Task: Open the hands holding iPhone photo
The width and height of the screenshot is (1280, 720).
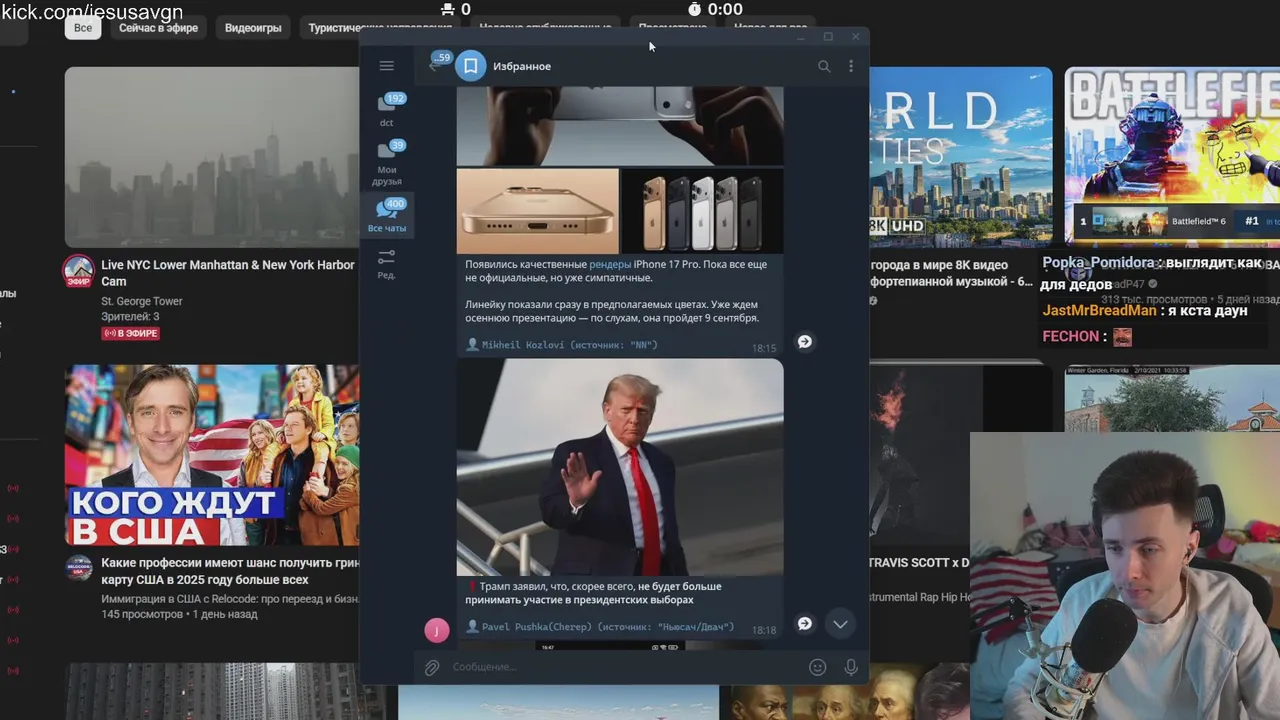Action: tap(620, 126)
